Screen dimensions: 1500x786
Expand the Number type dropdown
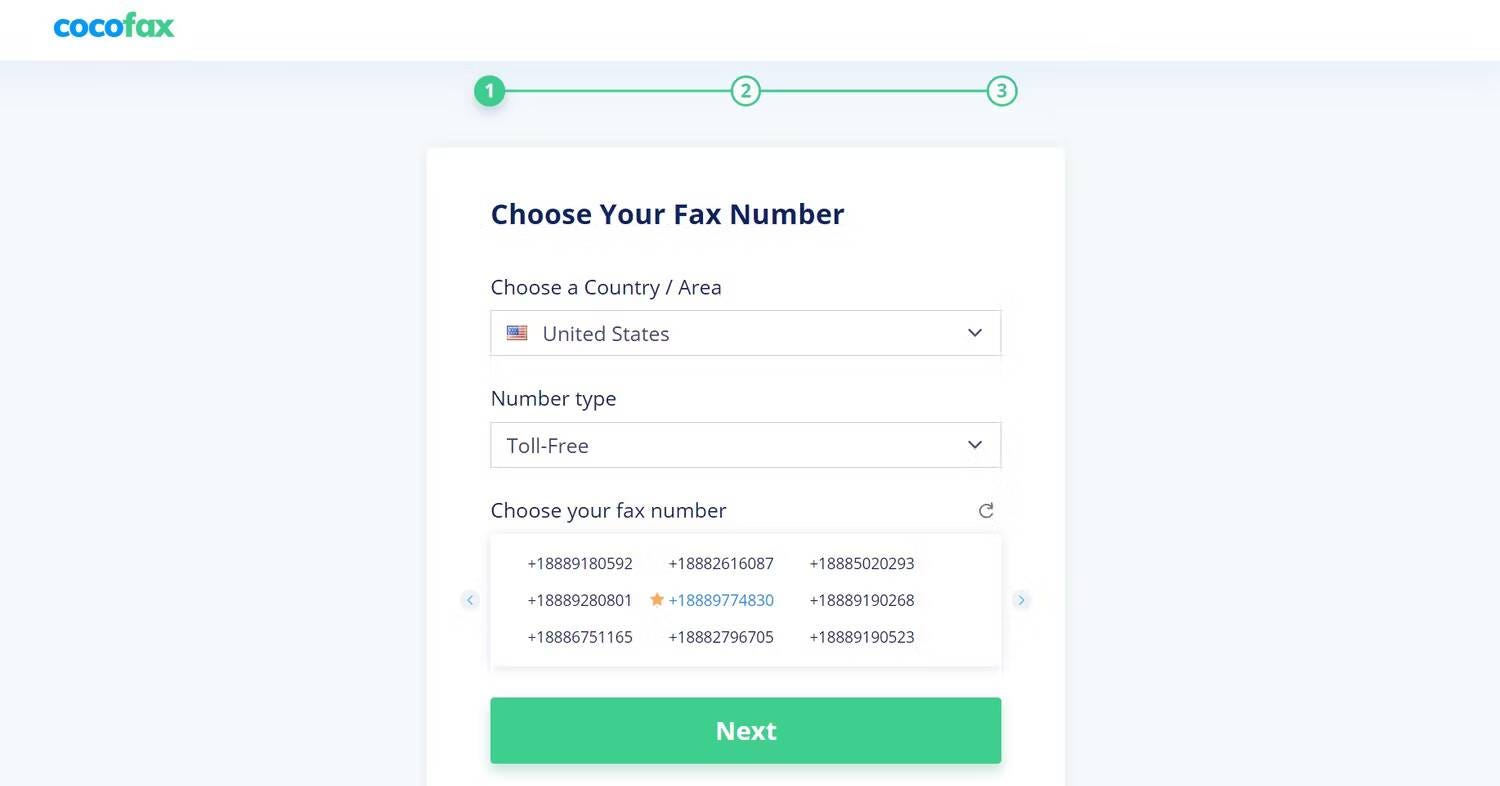point(745,445)
